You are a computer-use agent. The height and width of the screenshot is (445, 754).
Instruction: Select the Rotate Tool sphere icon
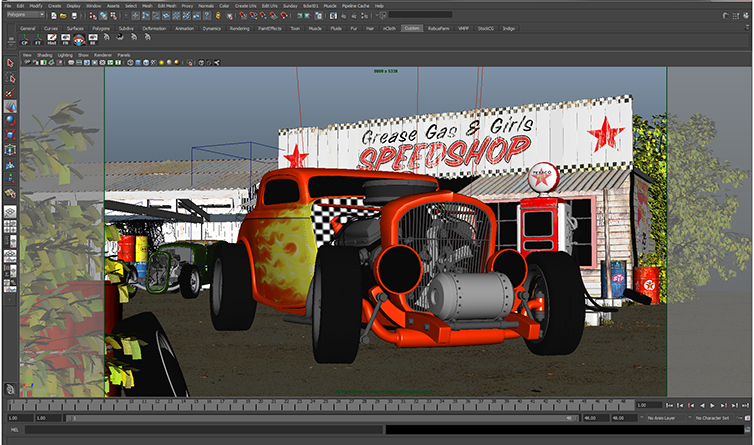click(10, 121)
